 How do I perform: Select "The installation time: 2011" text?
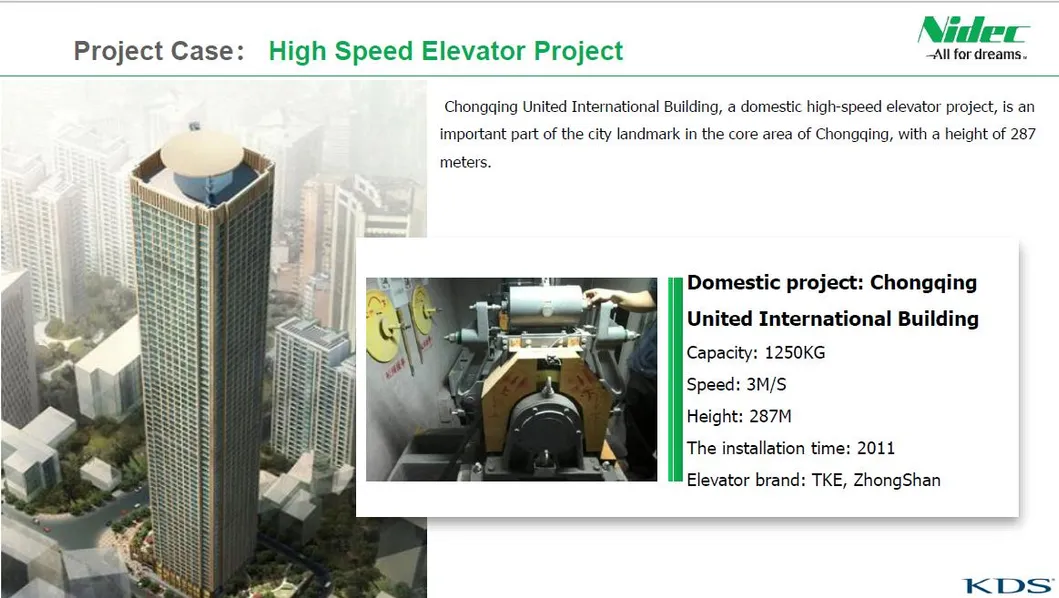click(x=790, y=448)
